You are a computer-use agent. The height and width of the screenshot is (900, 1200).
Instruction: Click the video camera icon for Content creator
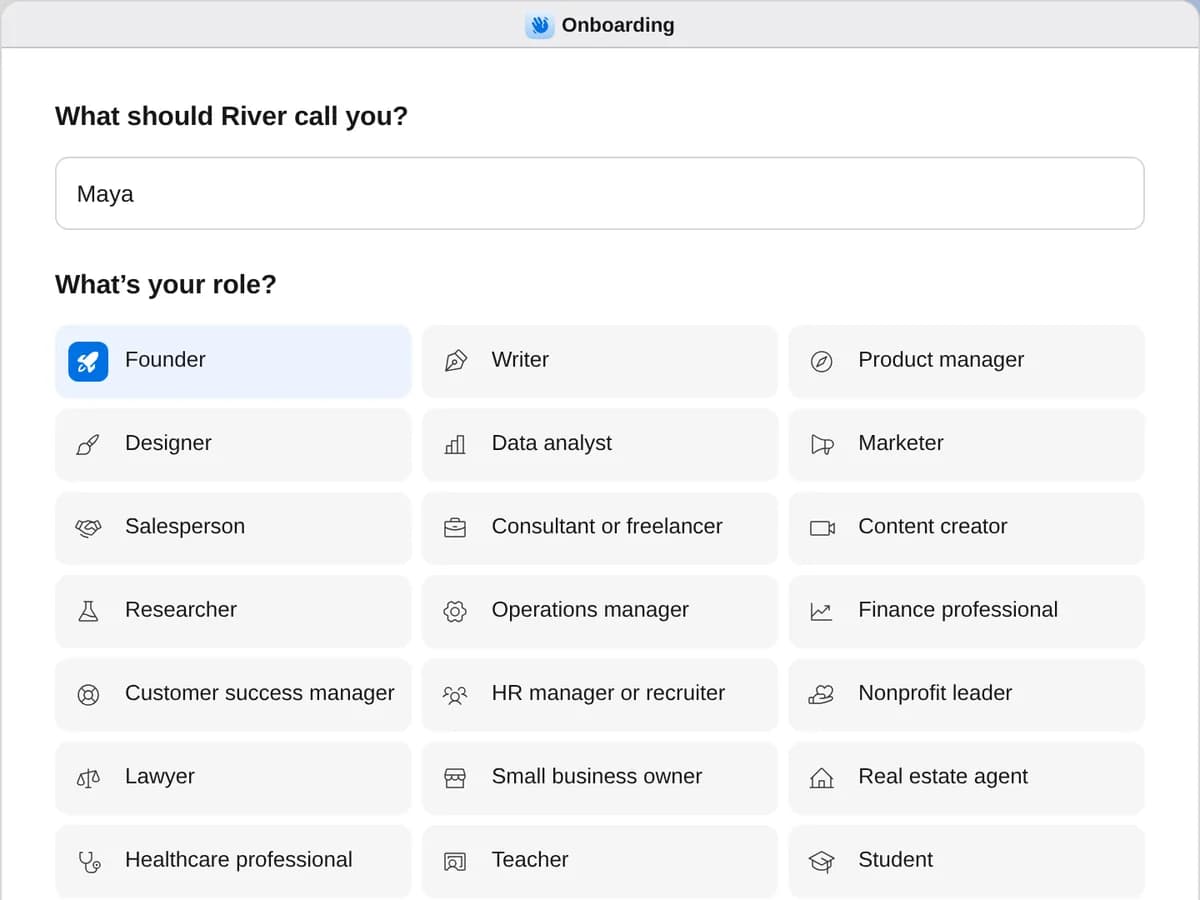click(x=821, y=527)
